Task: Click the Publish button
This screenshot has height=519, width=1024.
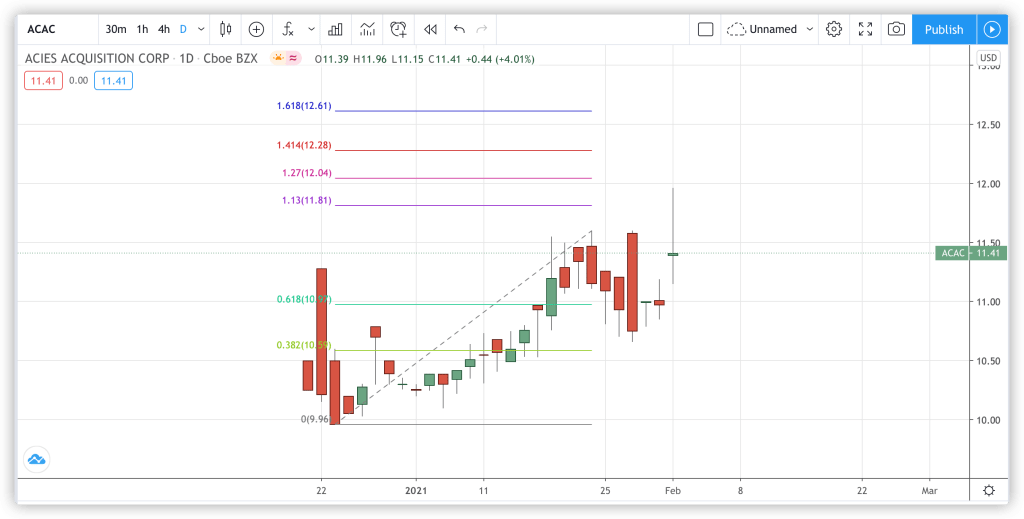Action: point(943,29)
